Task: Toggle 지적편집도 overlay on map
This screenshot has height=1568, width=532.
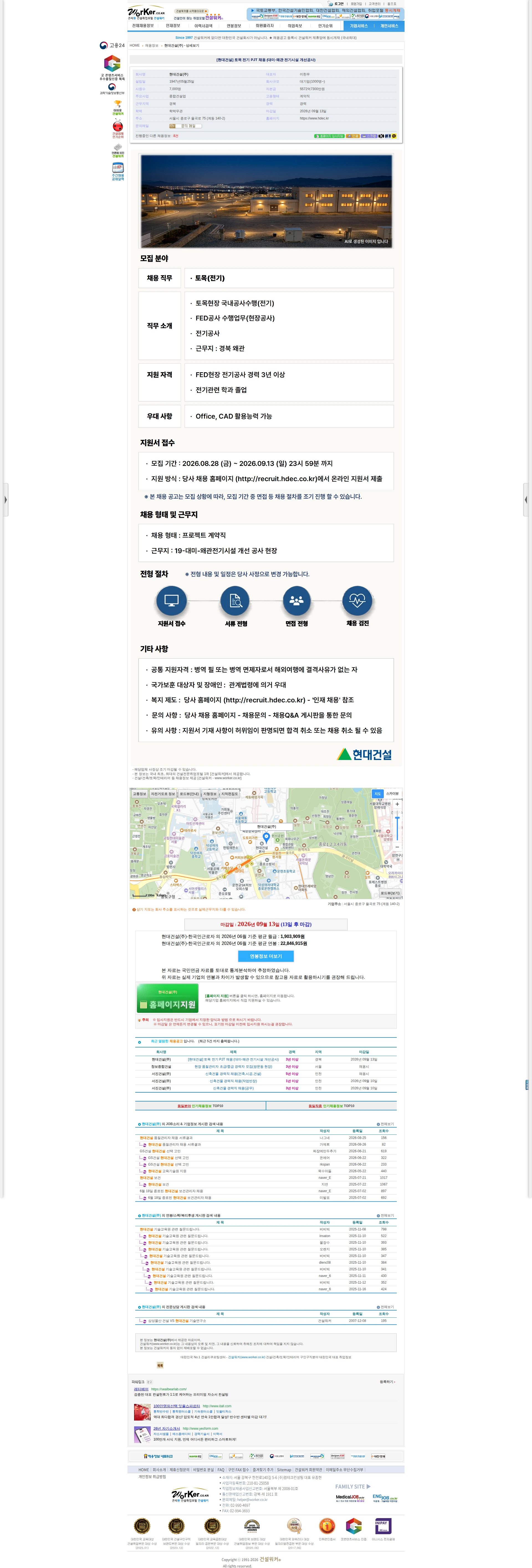Action: point(229,794)
